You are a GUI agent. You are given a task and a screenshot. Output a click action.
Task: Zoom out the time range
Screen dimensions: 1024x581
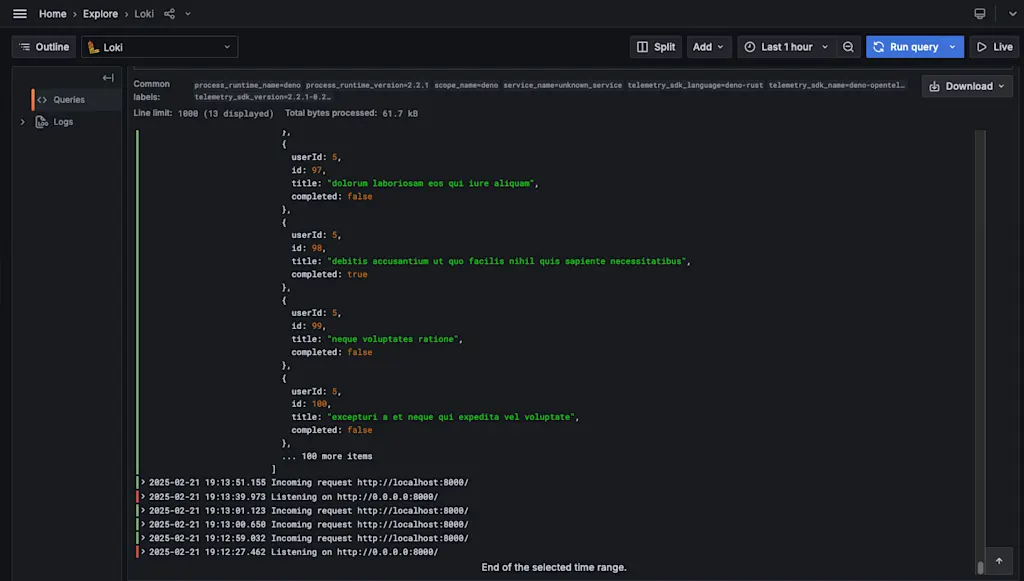point(848,47)
